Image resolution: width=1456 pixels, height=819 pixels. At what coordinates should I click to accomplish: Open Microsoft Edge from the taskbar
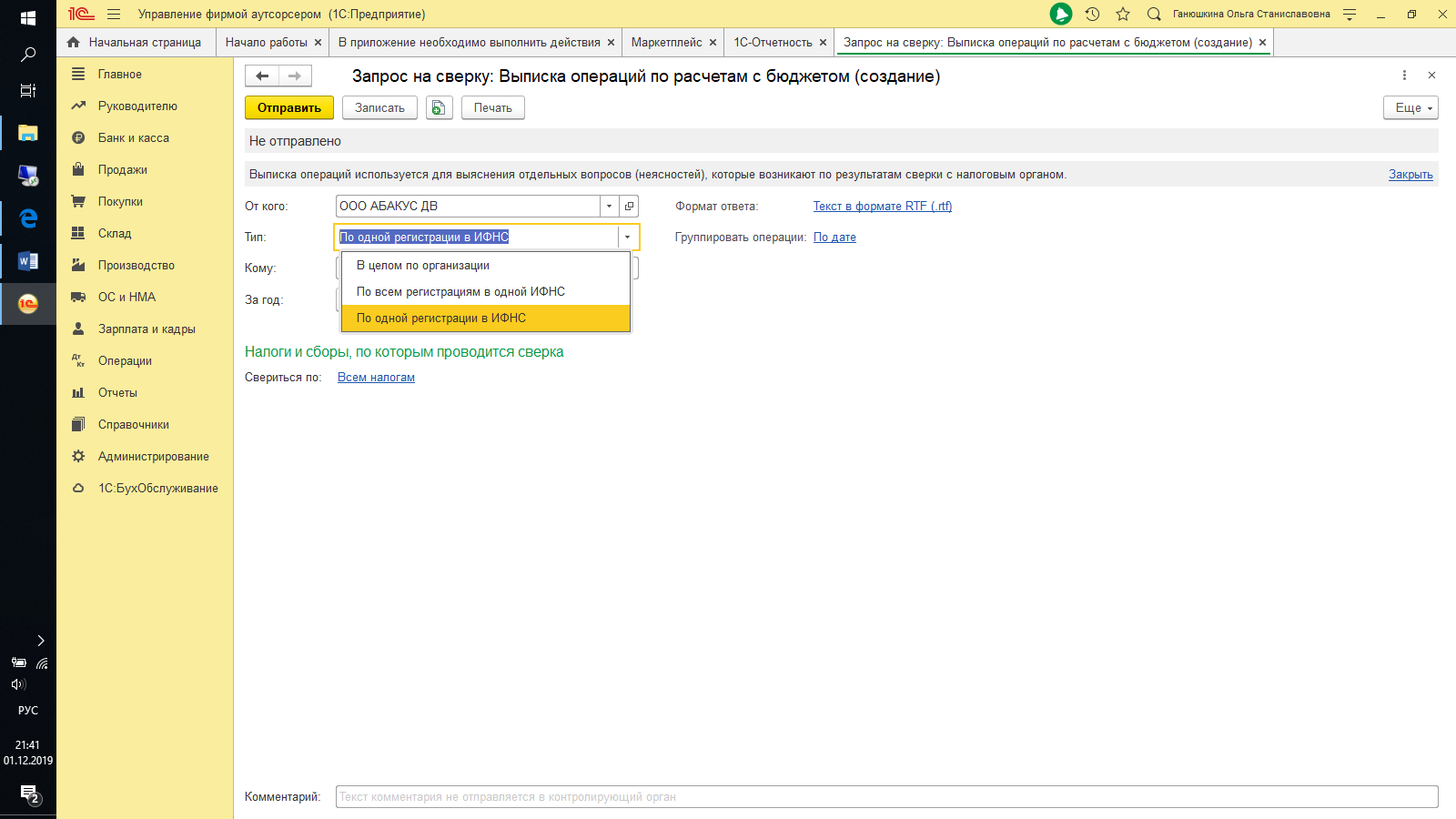tap(28, 218)
